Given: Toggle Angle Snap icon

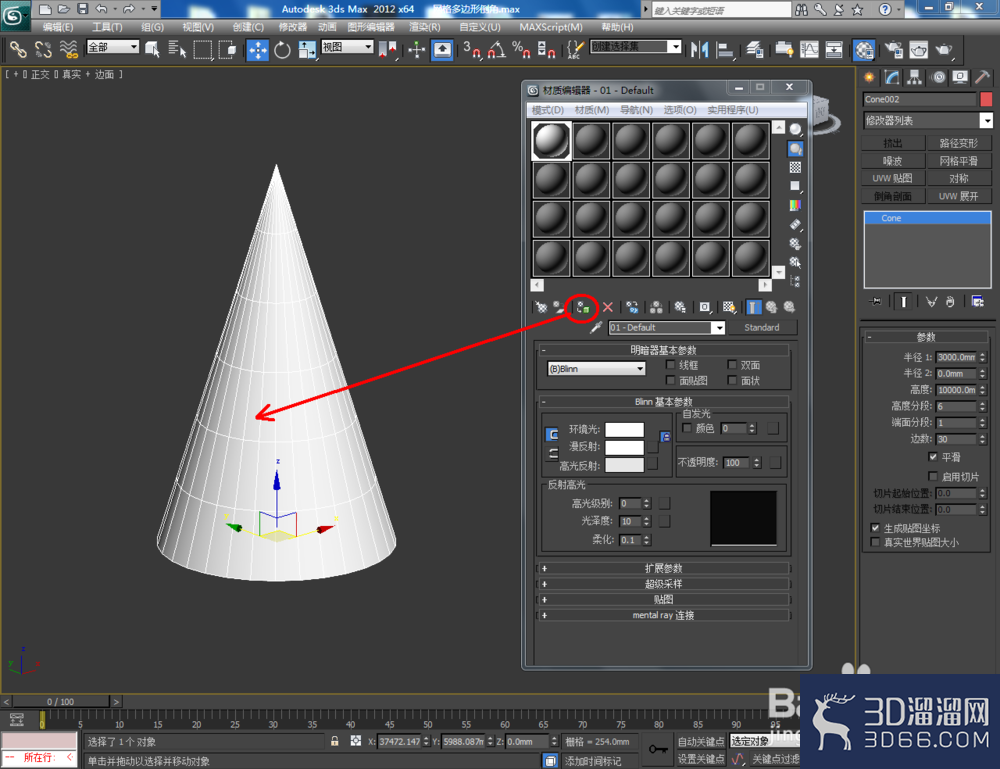Looking at the screenshot, I should [497, 50].
